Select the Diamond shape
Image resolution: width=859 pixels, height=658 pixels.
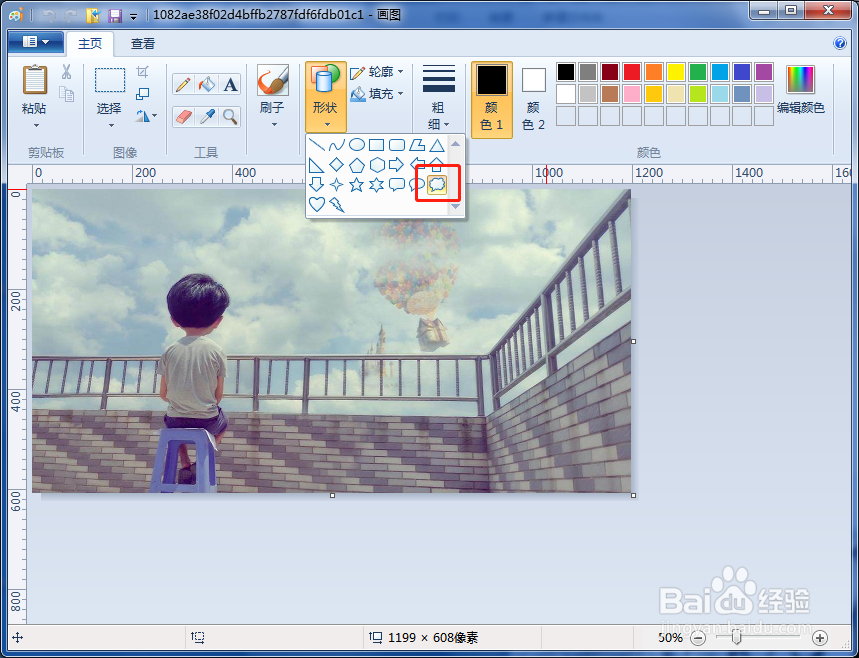[x=336, y=165]
